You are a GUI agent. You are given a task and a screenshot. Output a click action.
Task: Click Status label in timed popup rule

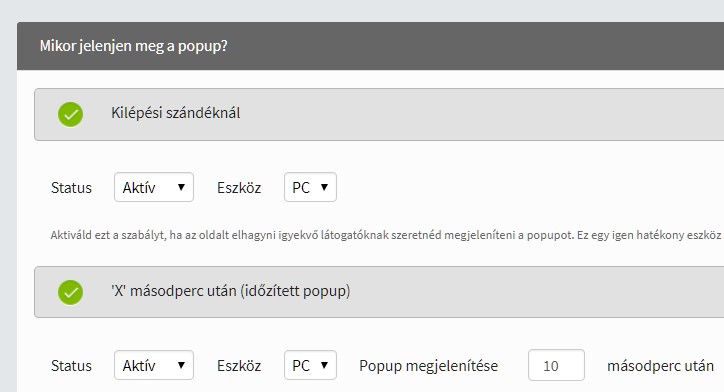tap(71, 366)
